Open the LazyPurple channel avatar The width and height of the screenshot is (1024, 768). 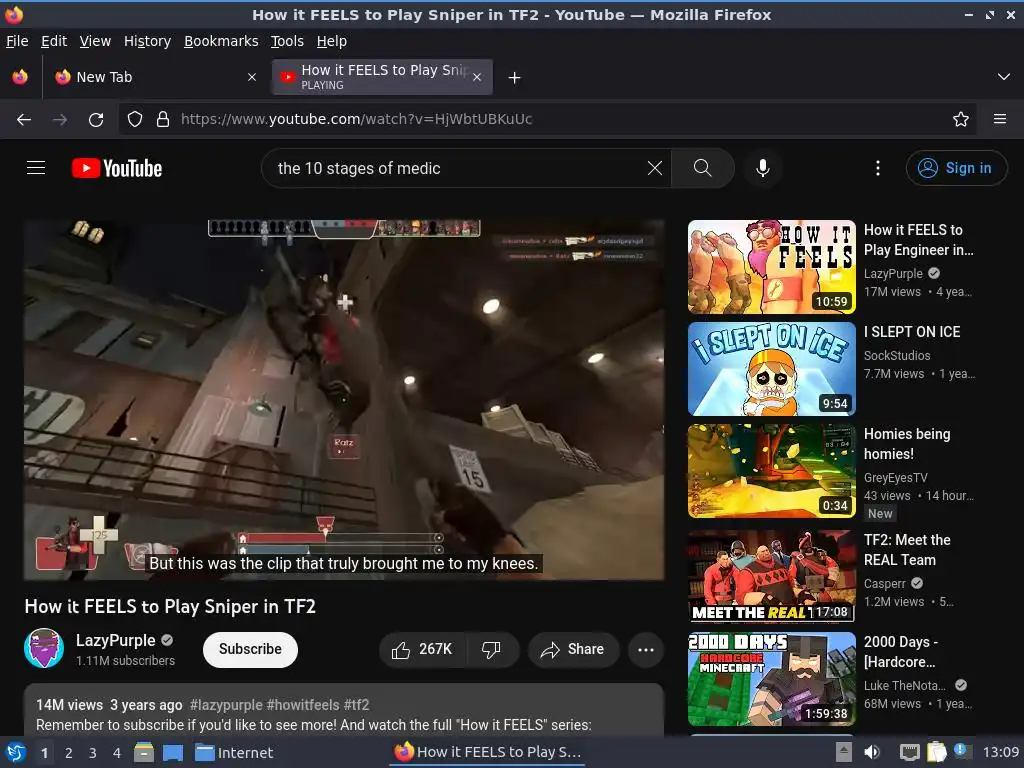tap(44, 648)
